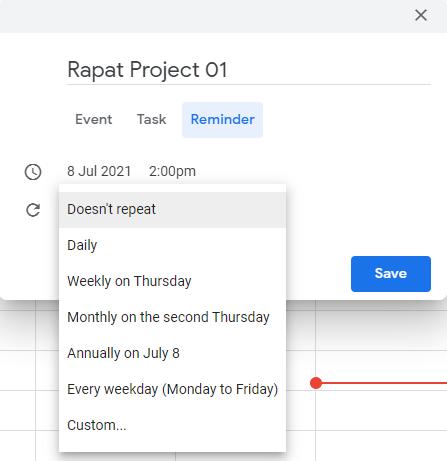Choose Monthly on the second Thursday

click(173, 318)
